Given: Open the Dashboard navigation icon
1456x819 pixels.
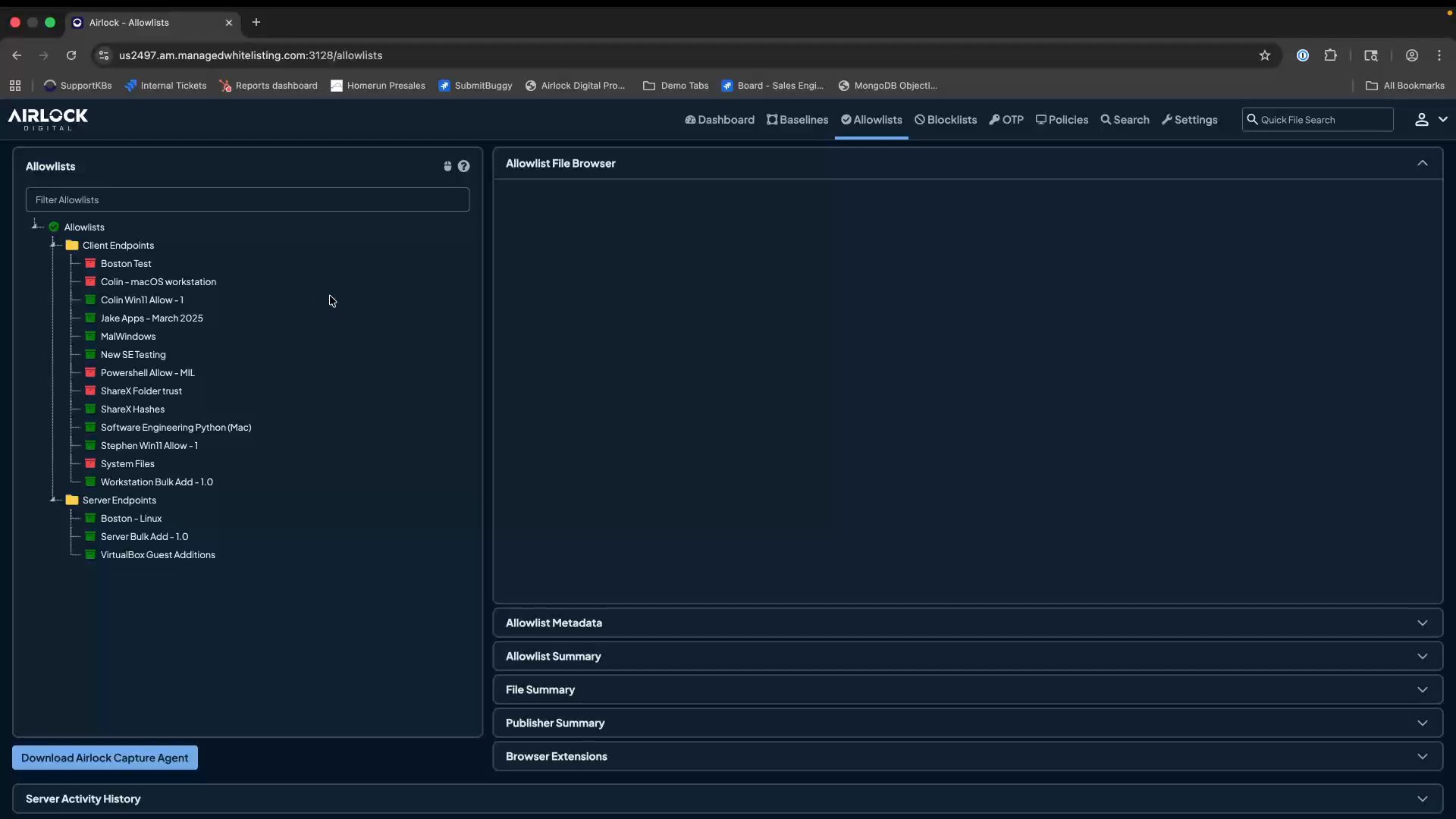Looking at the screenshot, I should [692, 120].
